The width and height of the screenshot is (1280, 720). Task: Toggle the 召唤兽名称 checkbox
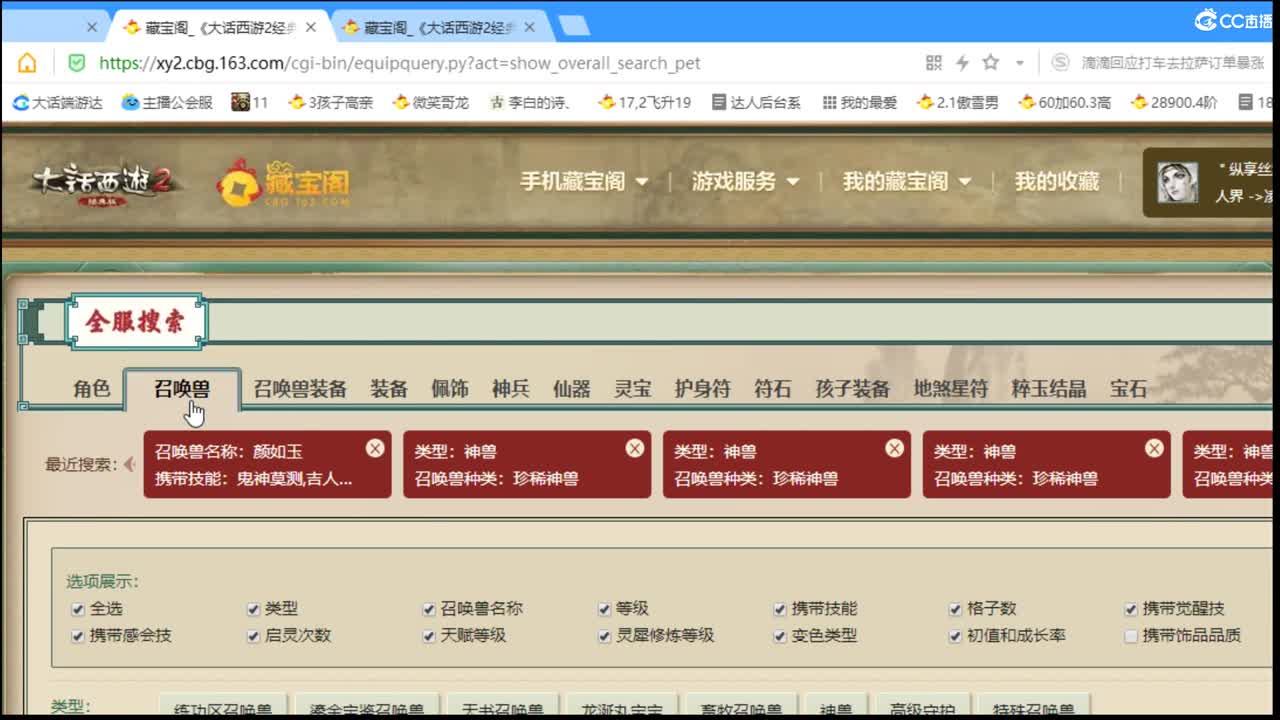click(429, 609)
